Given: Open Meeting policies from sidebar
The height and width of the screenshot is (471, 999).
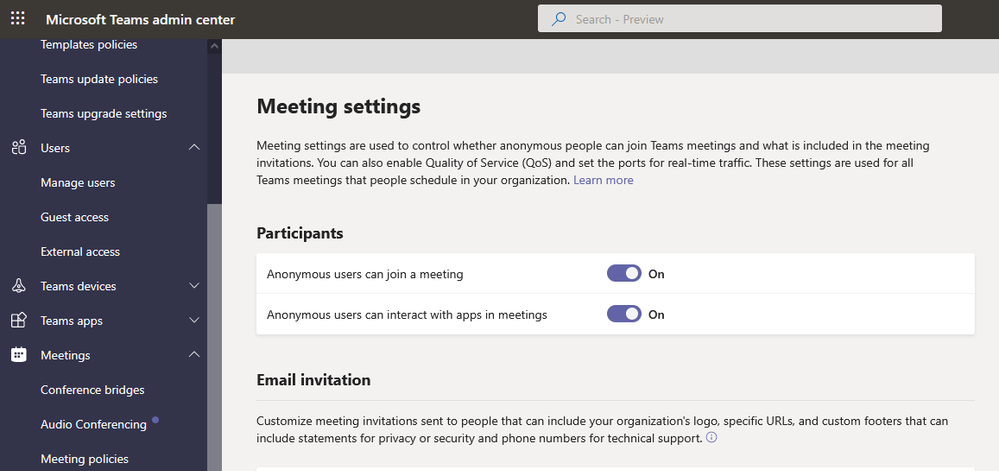Looking at the screenshot, I should [85, 459].
